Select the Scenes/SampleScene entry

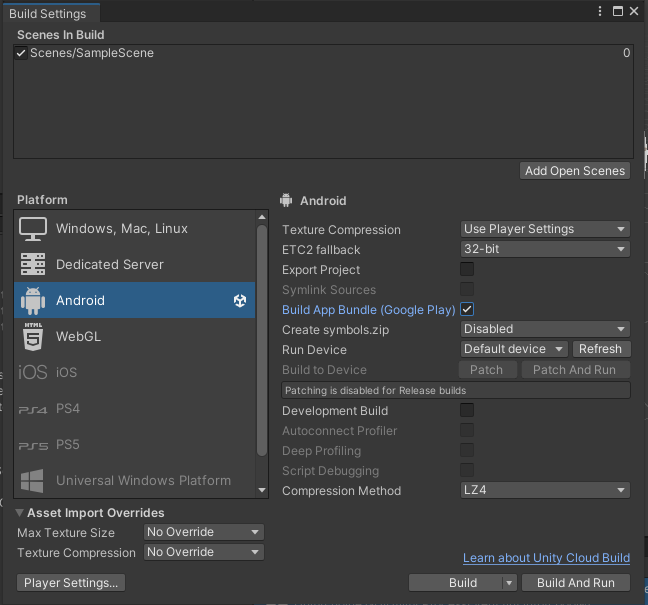(x=323, y=53)
